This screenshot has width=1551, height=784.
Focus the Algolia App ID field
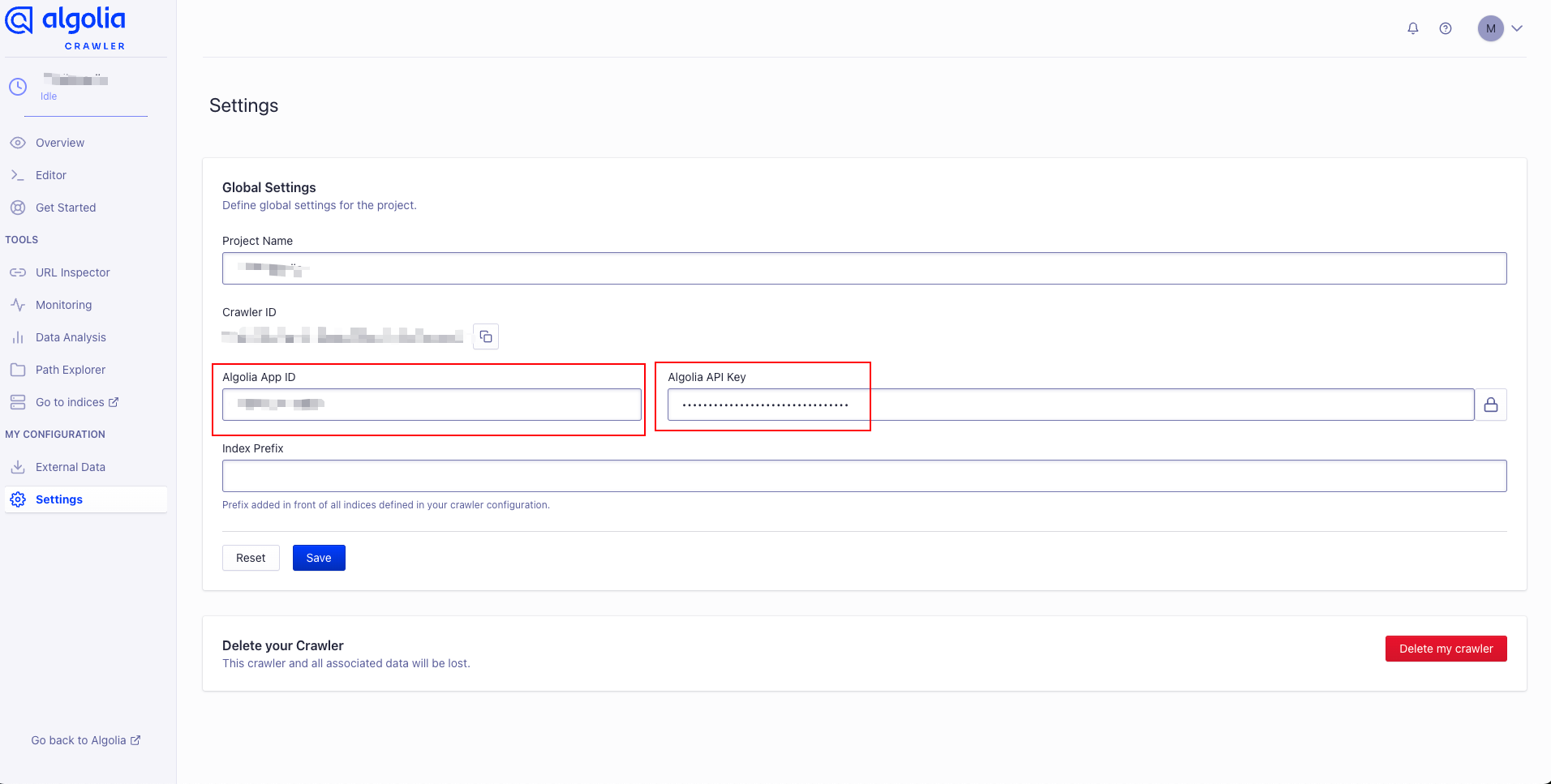(x=432, y=405)
